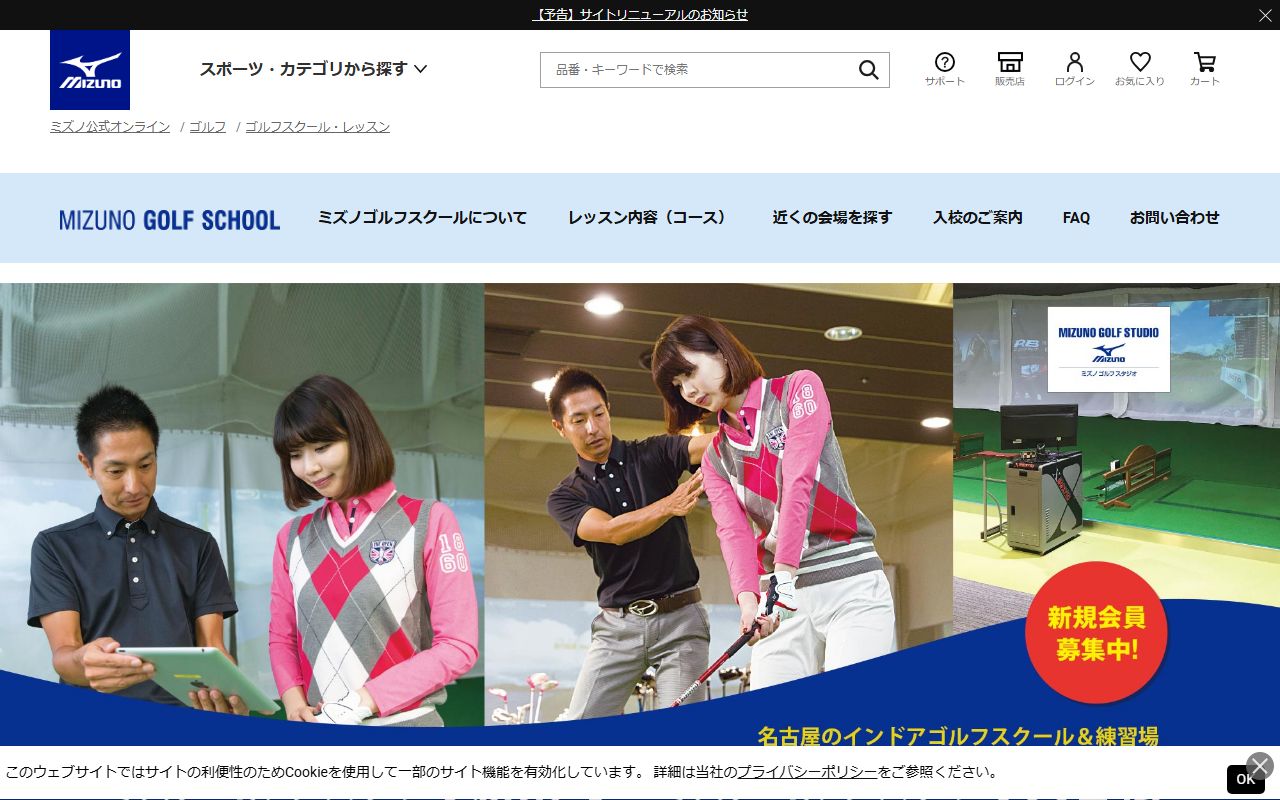Viewport: 1280px width, 800px height.
Task: Open the FAQ menu item
Action: 1076,218
